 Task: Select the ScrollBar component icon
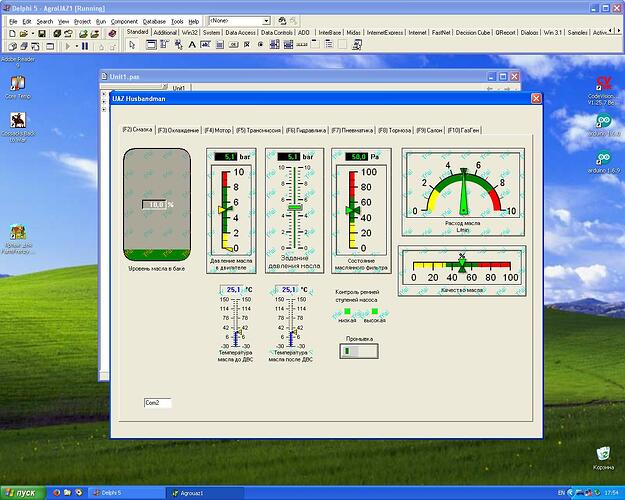(x=302, y=45)
